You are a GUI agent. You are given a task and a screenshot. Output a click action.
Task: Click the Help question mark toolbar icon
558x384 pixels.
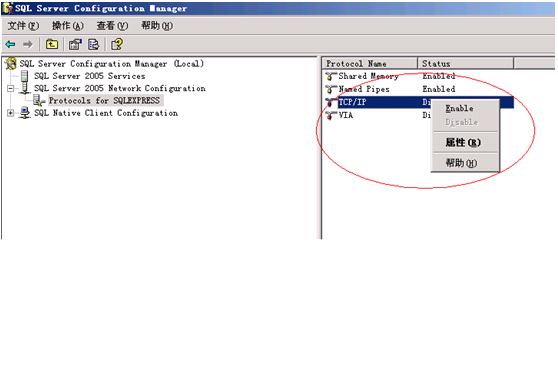click(x=117, y=44)
